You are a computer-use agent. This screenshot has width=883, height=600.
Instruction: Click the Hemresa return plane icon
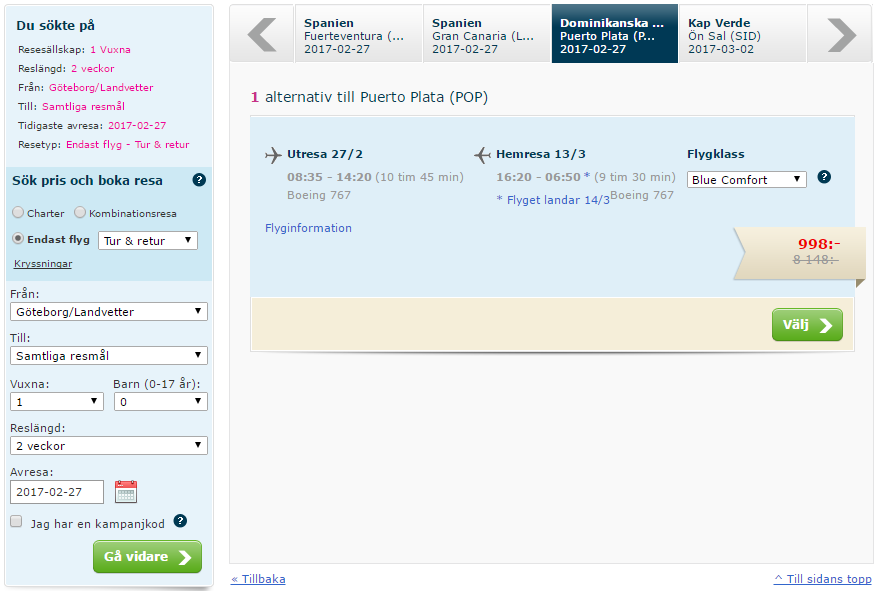point(483,155)
